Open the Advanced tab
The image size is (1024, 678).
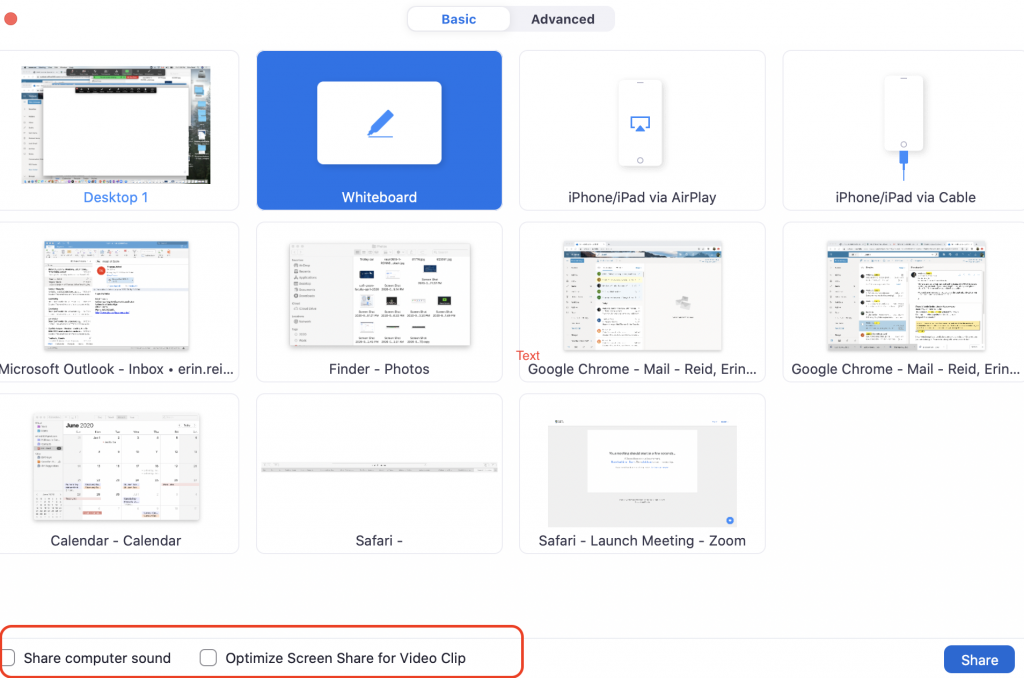562,19
